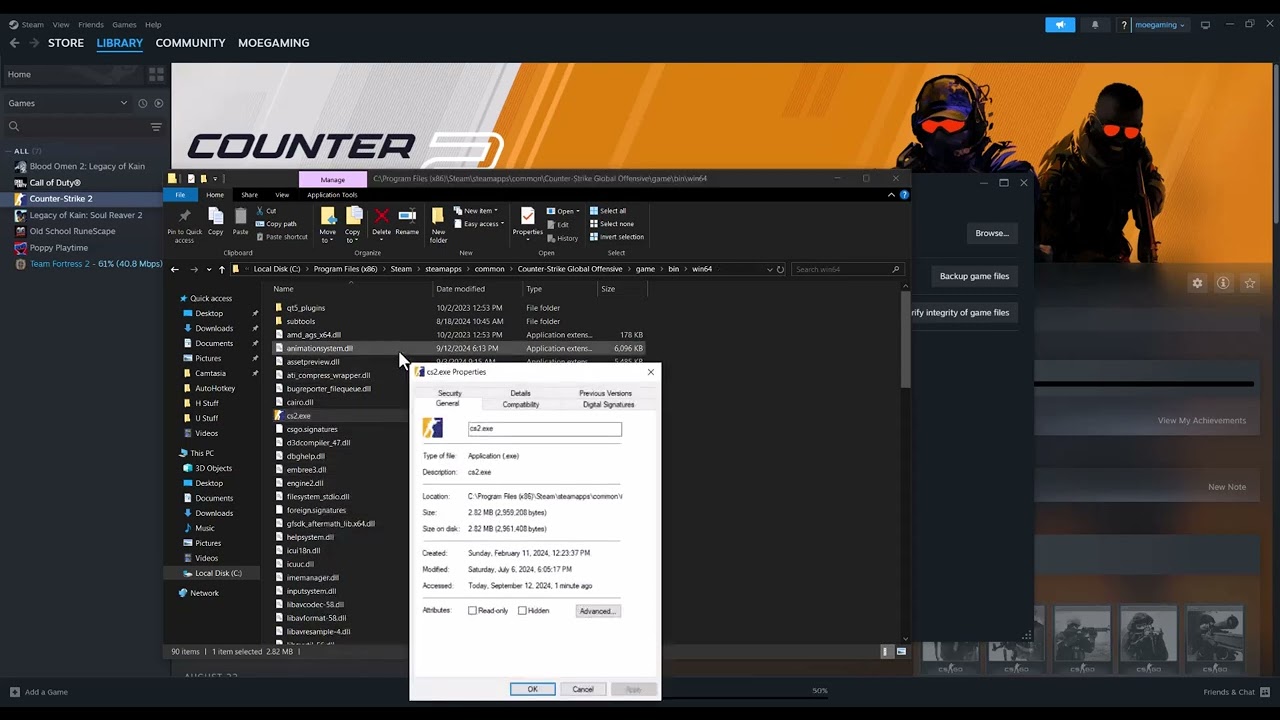Screen dimensions: 1280x720
Task: Go to Steam COMMUNITY section
Action: (x=190, y=43)
